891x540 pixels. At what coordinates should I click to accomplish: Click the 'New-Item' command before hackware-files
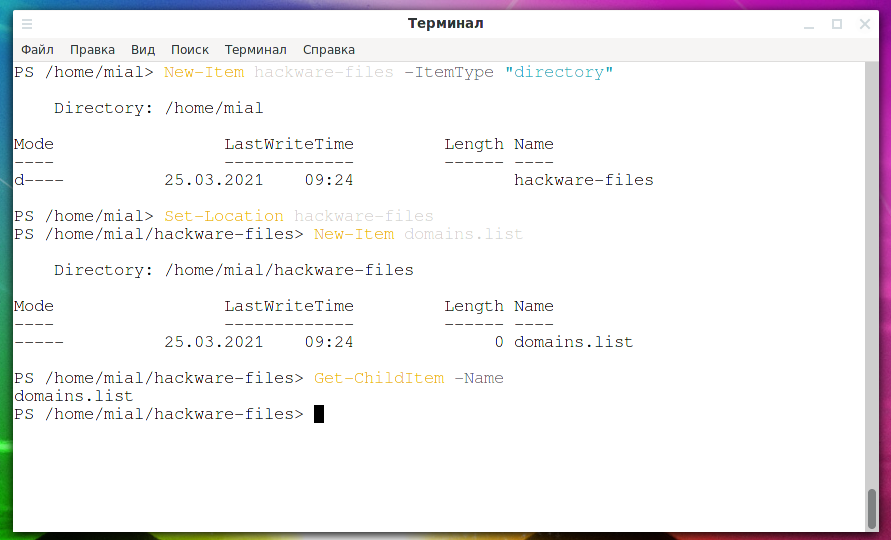pos(204,72)
